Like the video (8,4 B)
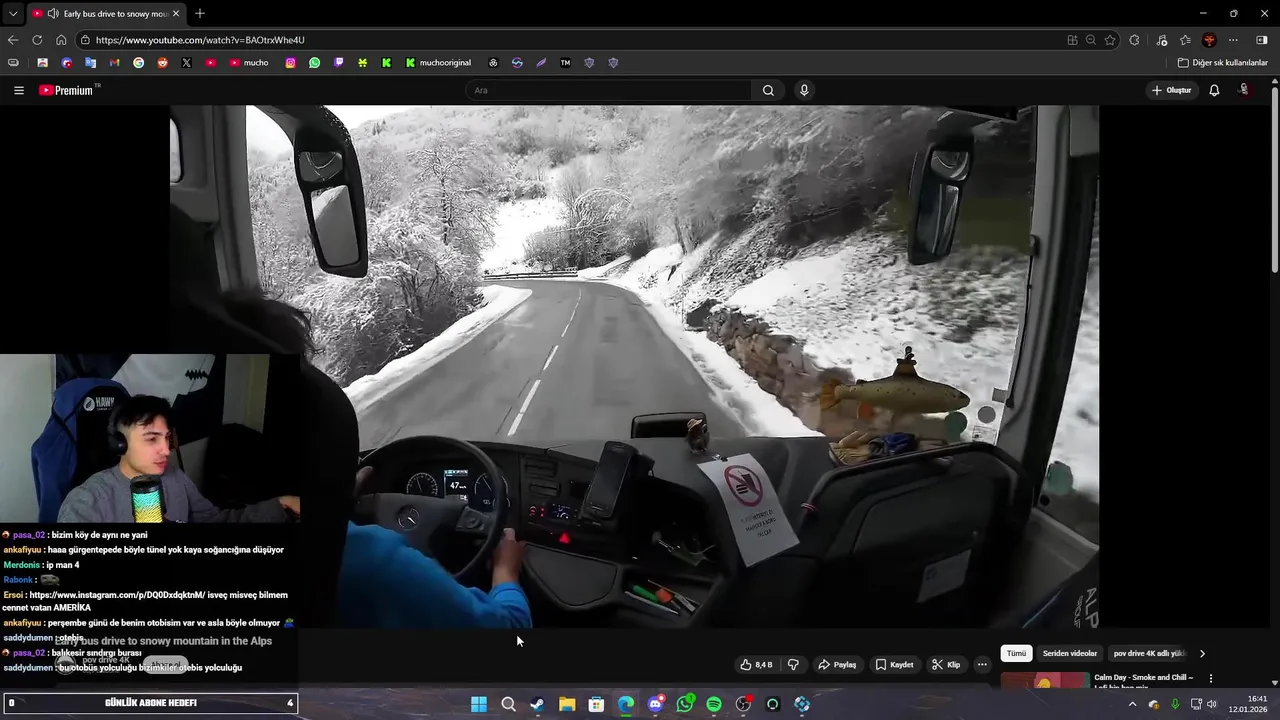Viewport: 1280px width, 720px height. click(x=756, y=665)
